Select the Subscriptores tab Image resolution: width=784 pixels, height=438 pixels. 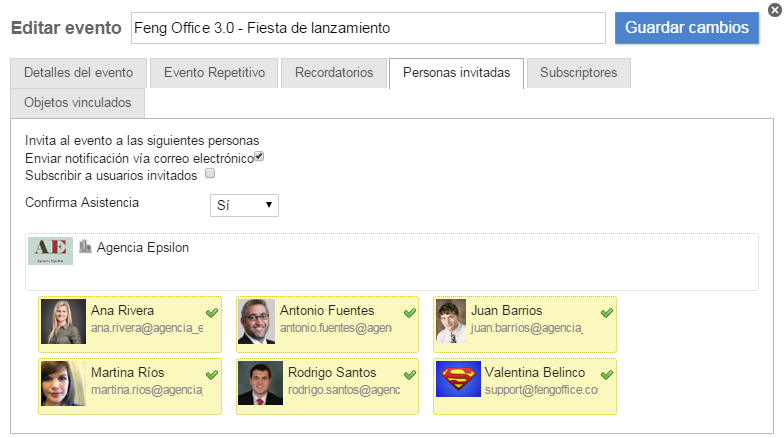tap(578, 73)
